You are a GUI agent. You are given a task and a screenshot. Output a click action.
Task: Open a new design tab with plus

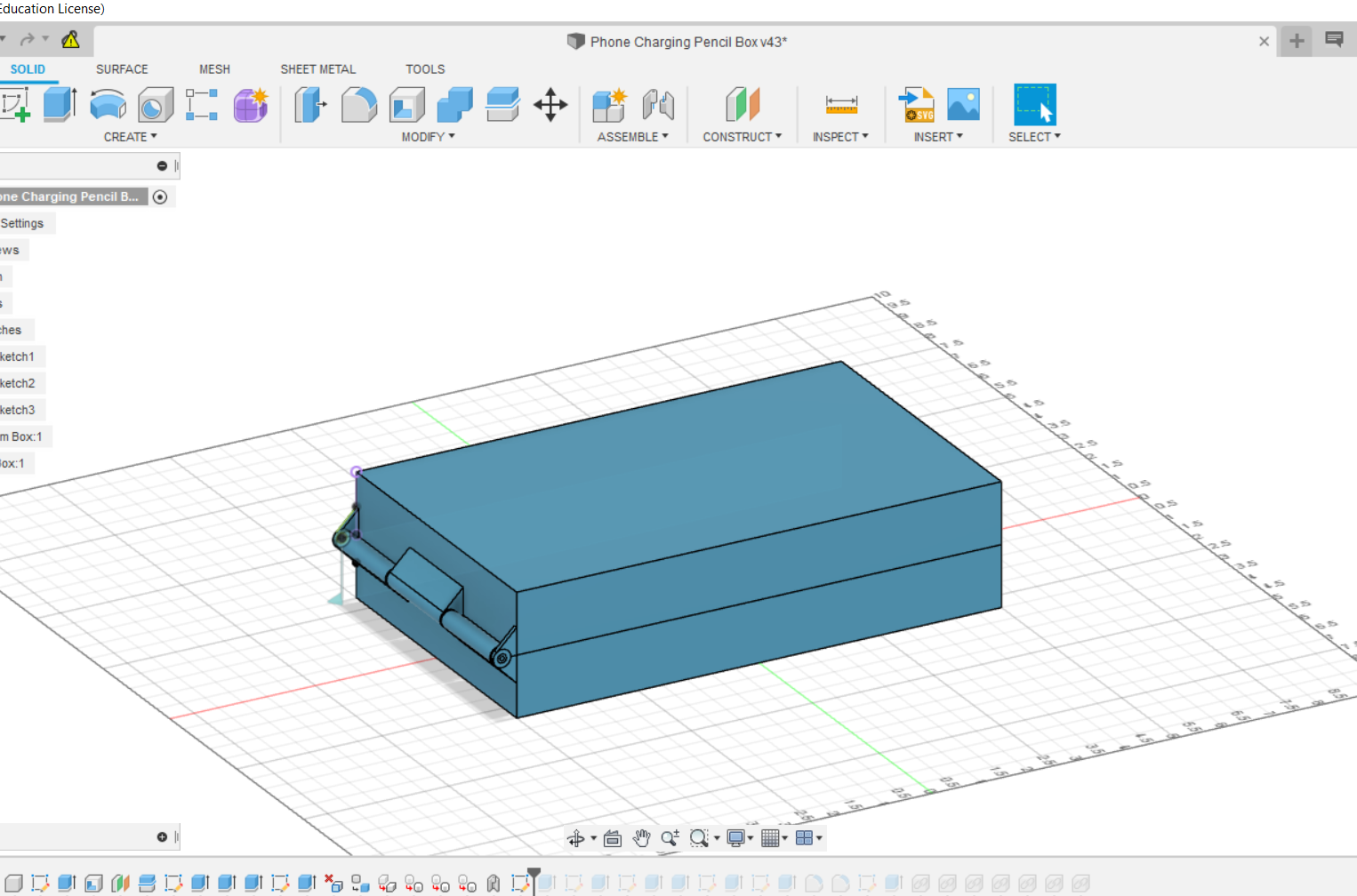coord(1297,41)
